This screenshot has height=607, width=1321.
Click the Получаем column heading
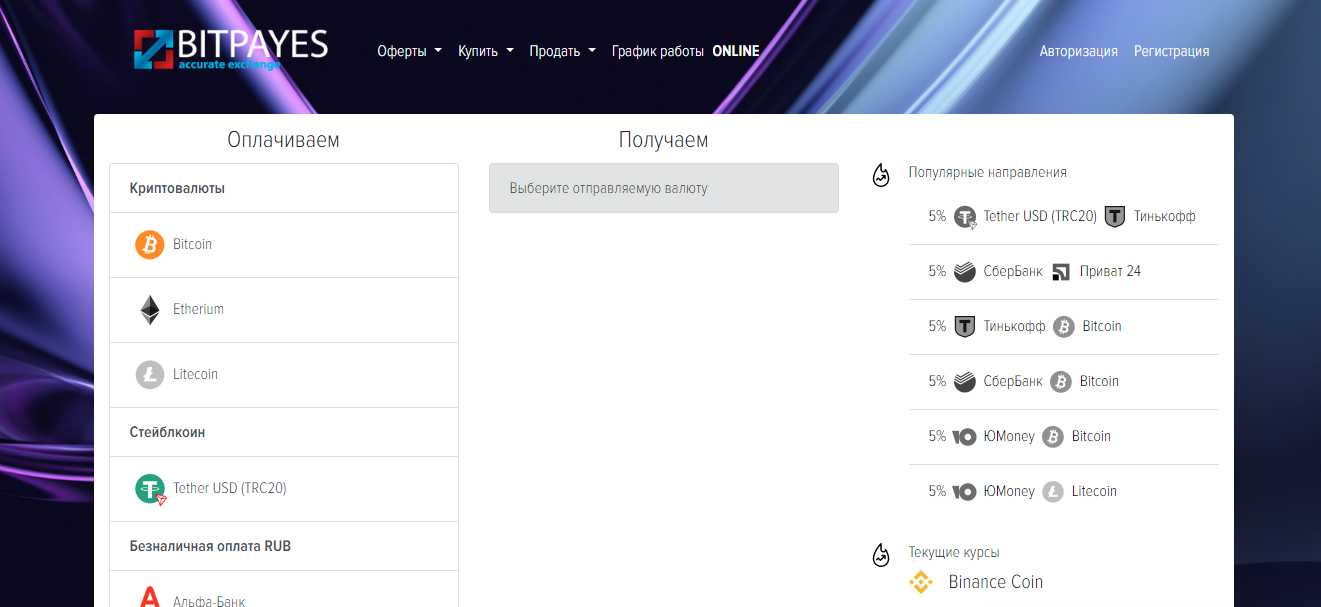click(664, 140)
